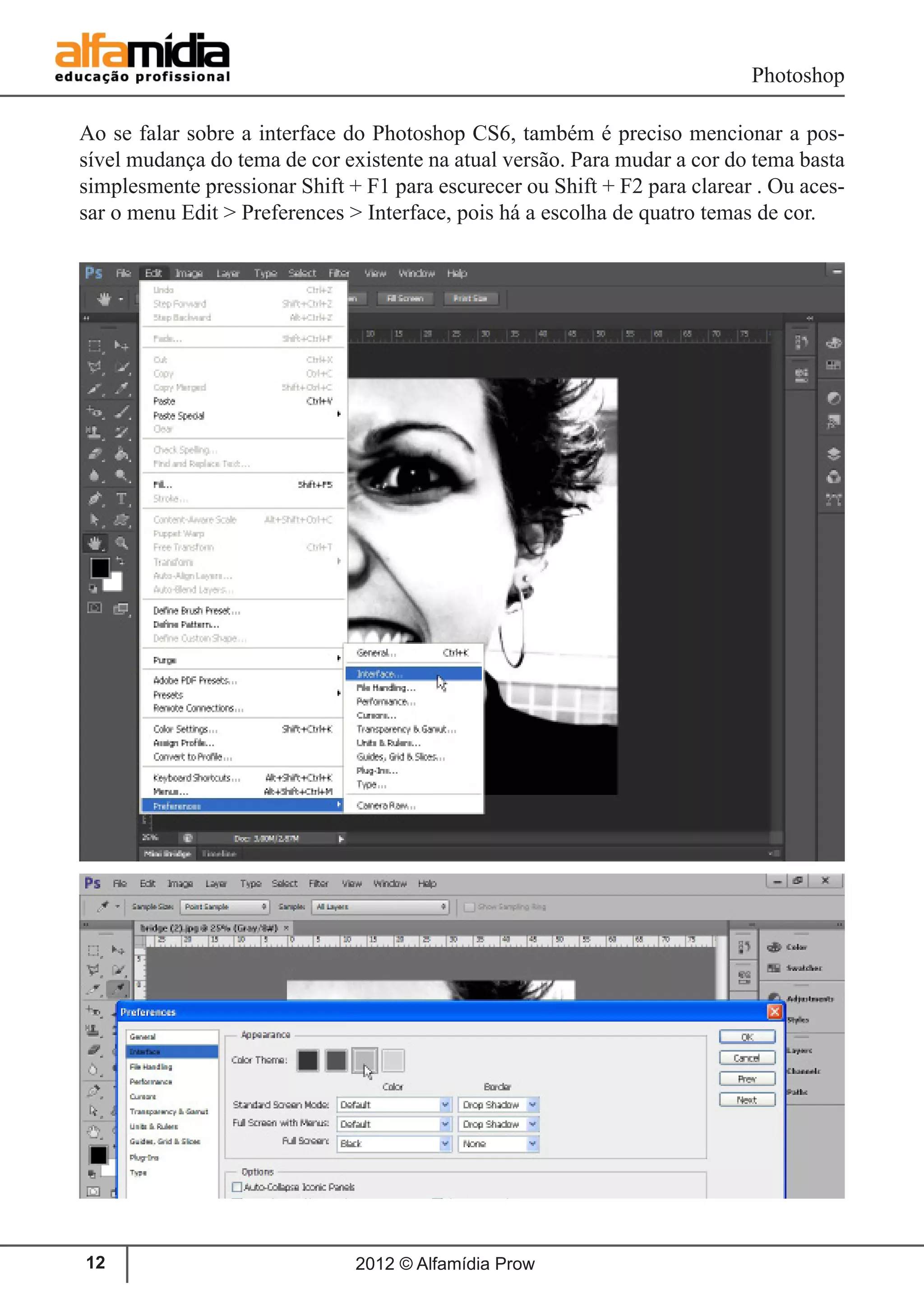The image size is (924, 1311).
Task: Open the History panel icon in upper screenshot
Action: point(801,342)
